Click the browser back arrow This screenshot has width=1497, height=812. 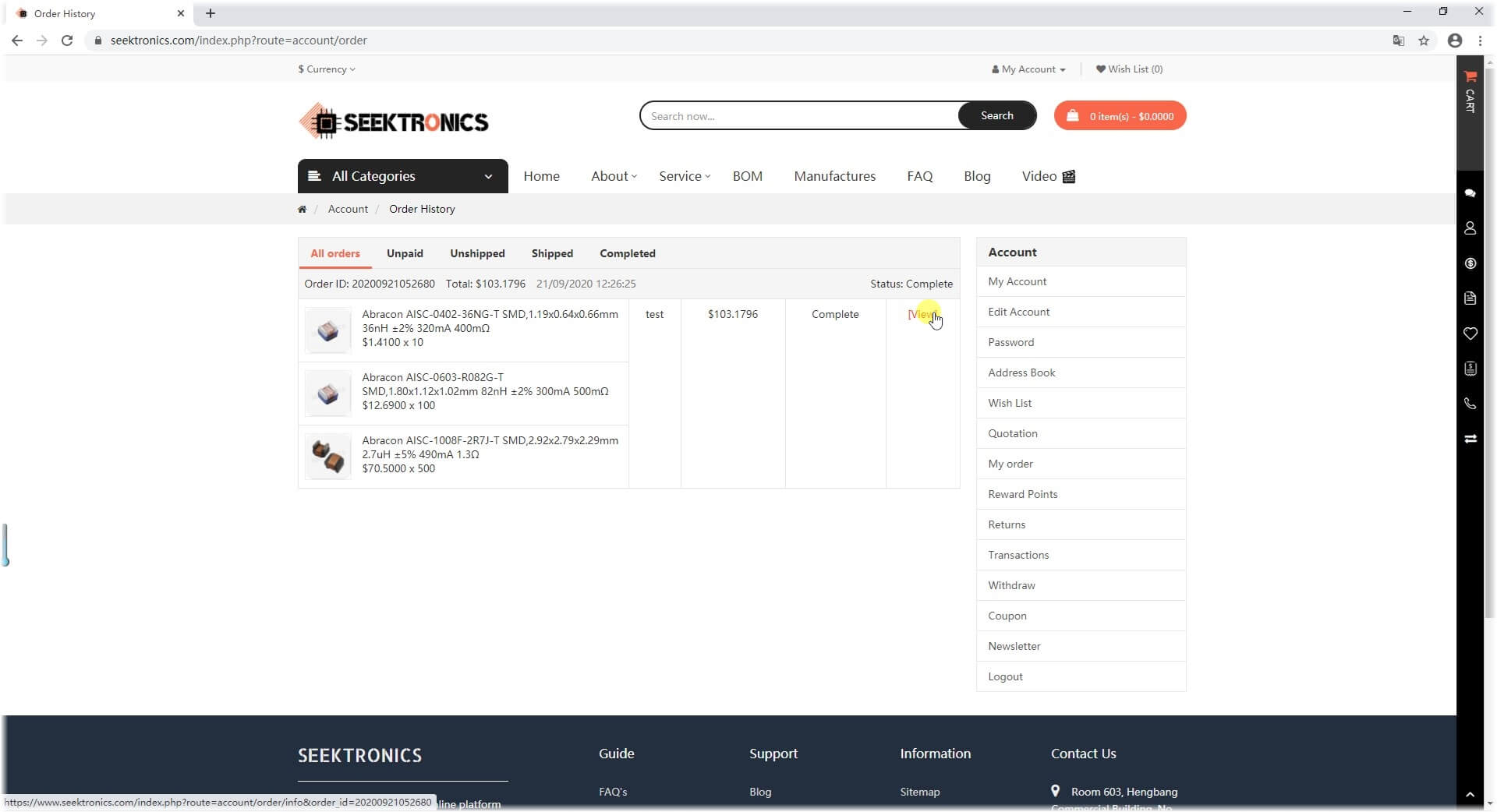(x=17, y=41)
